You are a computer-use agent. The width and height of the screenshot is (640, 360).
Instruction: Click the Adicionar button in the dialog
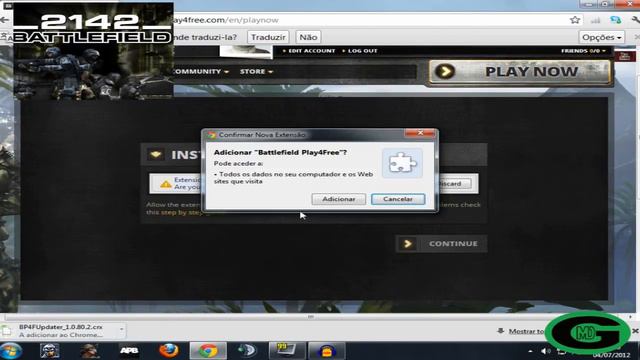point(338,199)
